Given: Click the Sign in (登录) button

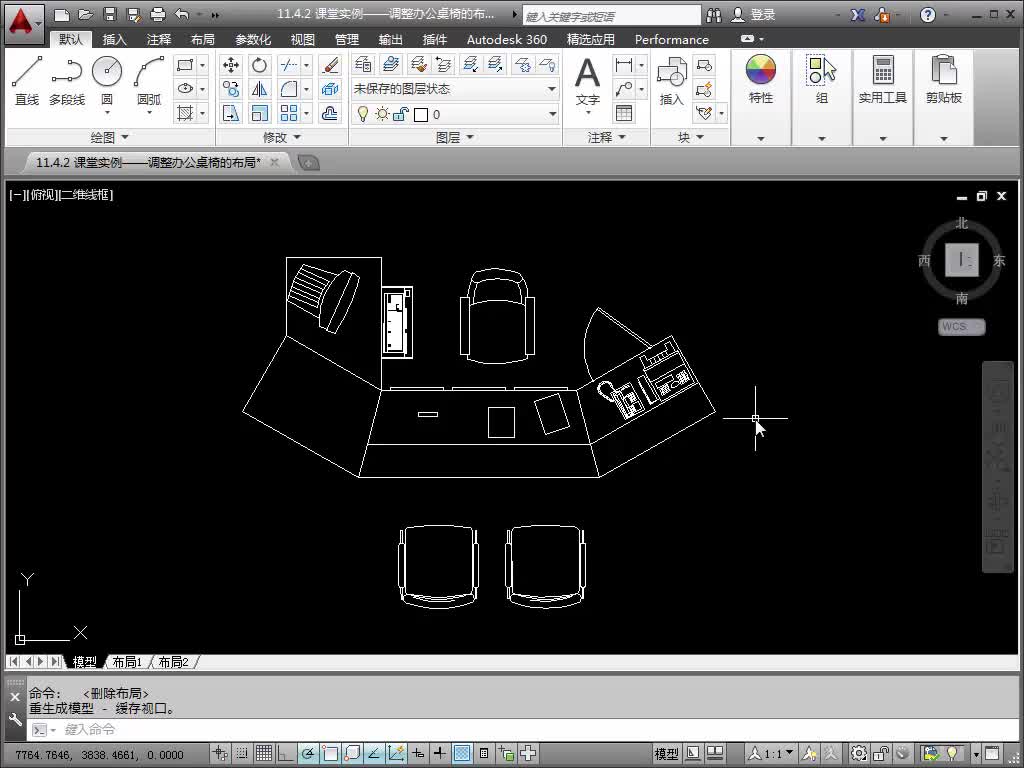Looking at the screenshot, I should [x=754, y=14].
